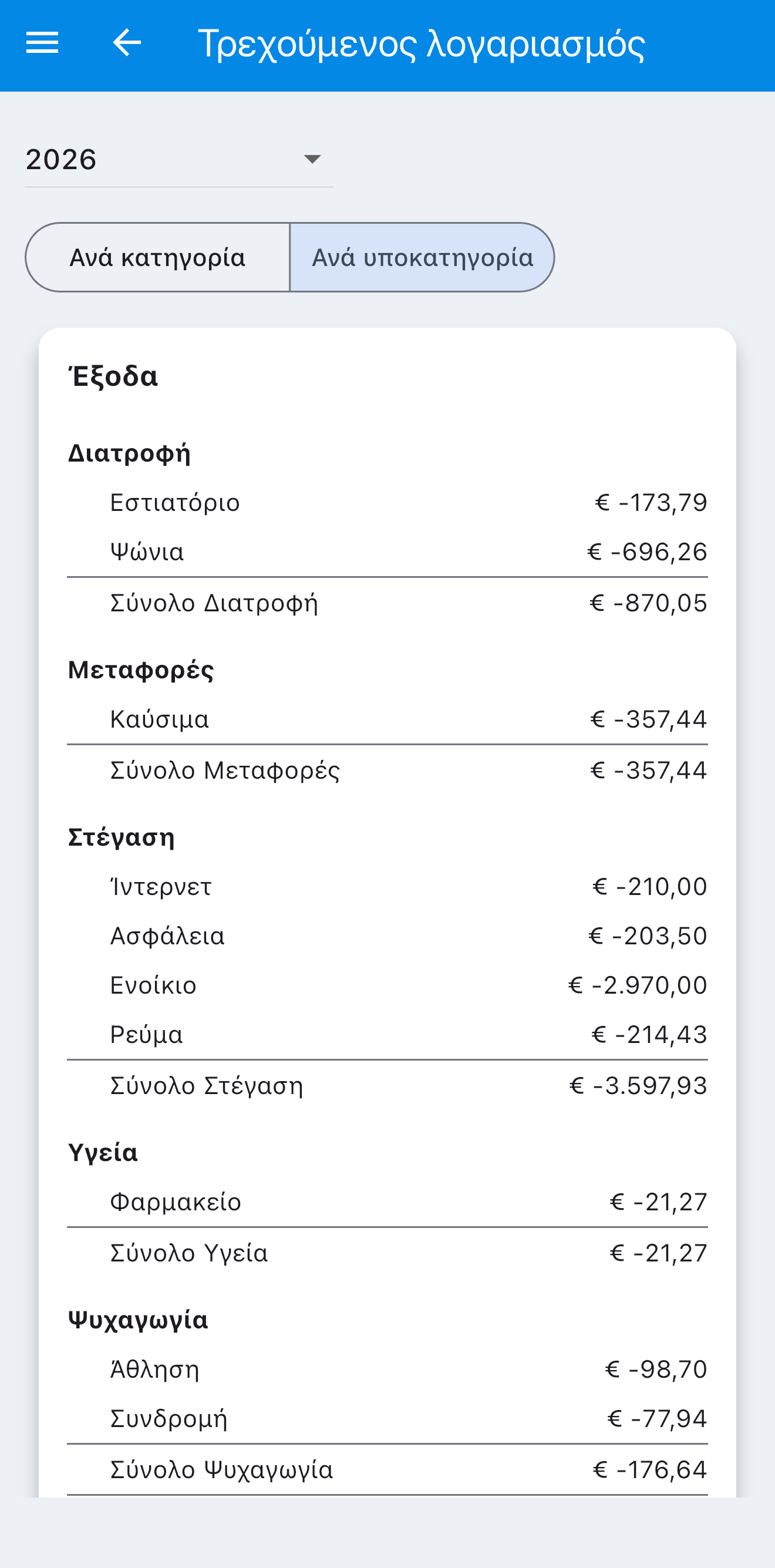The image size is (775, 1568).
Task: Select the Άθληση expense row
Action: (x=387, y=1370)
